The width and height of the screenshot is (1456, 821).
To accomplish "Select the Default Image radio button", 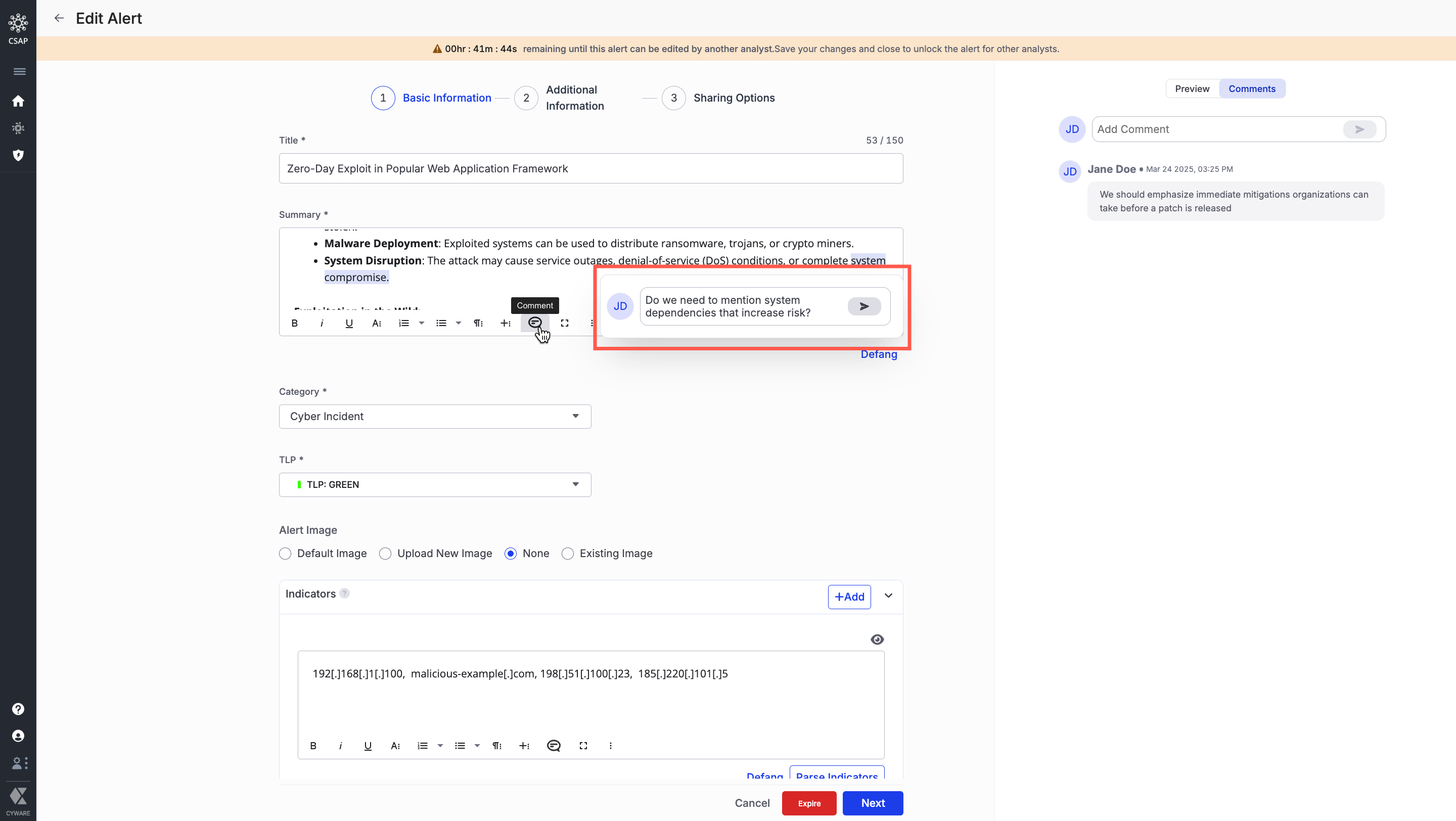I will [286, 554].
